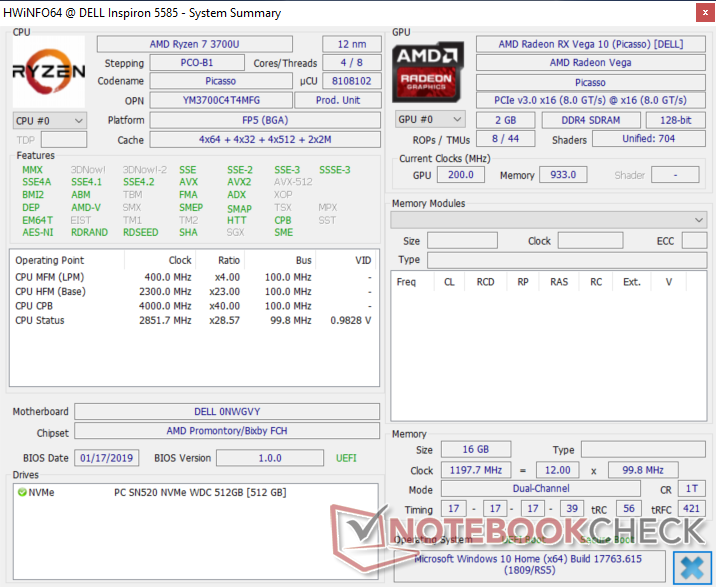Click the AMD Radeon Graphics logo
The height and width of the screenshot is (587, 716).
(428, 72)
